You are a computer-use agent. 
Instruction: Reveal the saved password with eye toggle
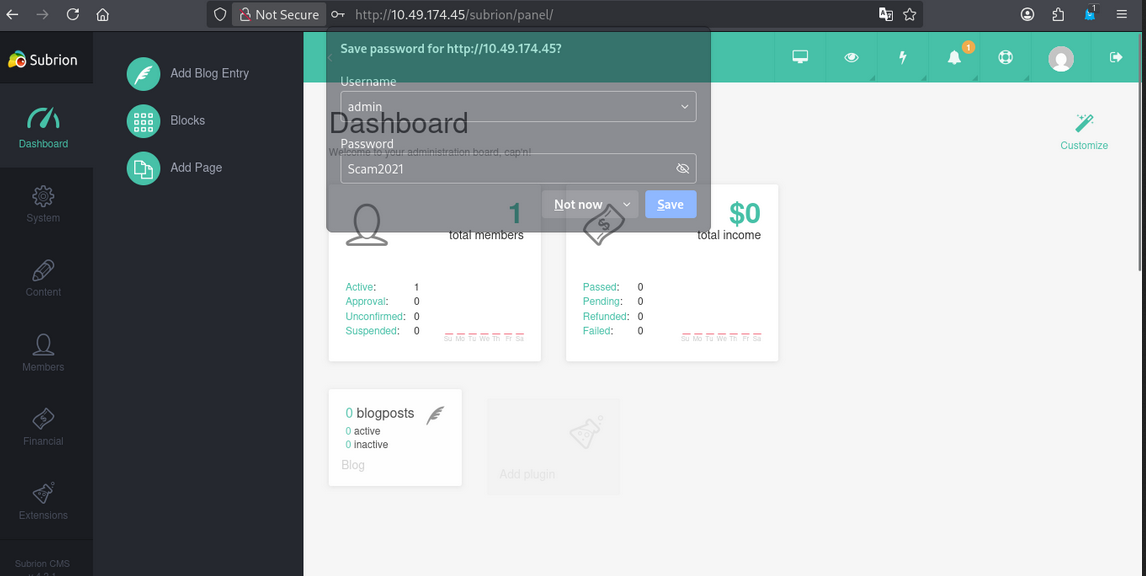click(x=683, y=169)
